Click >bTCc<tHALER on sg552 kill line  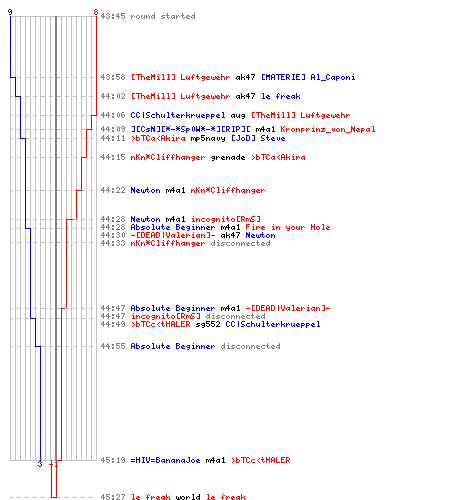point(160,324)
